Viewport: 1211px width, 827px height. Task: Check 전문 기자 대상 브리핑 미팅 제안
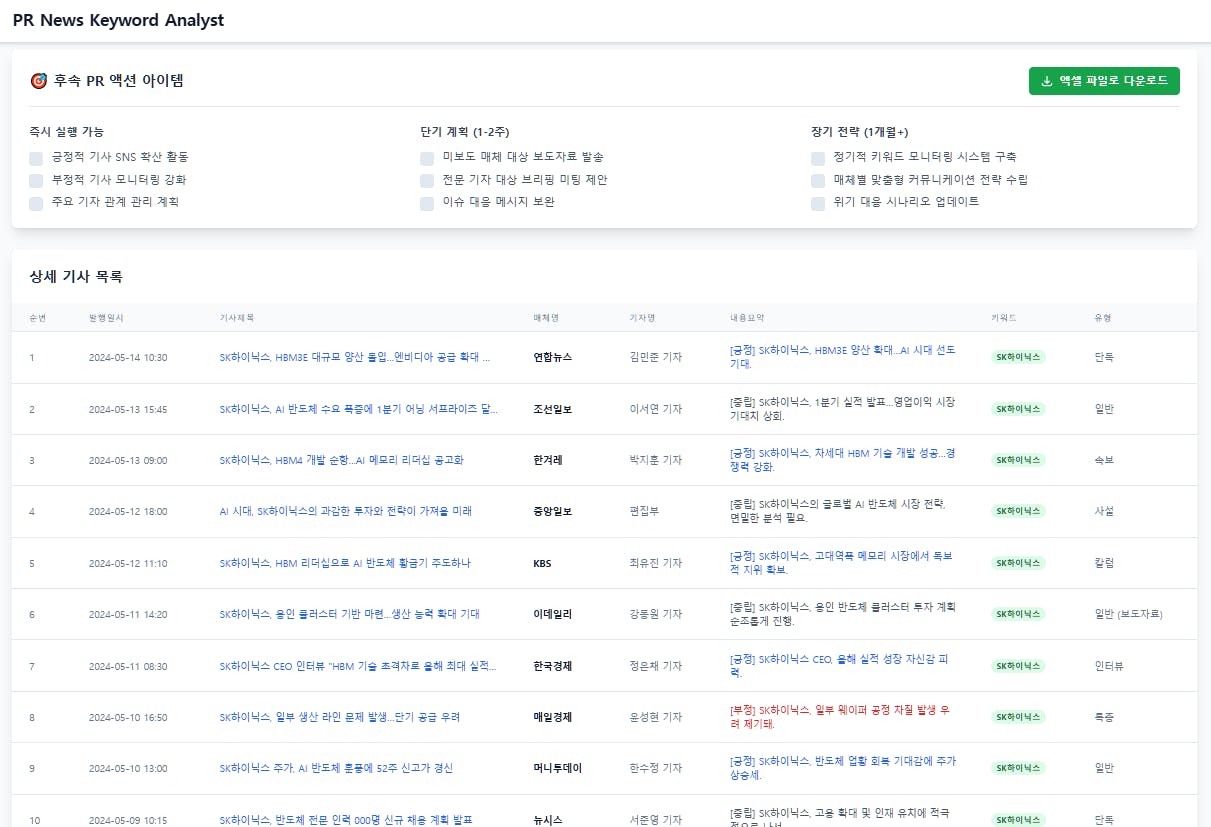tap(427, 180)
